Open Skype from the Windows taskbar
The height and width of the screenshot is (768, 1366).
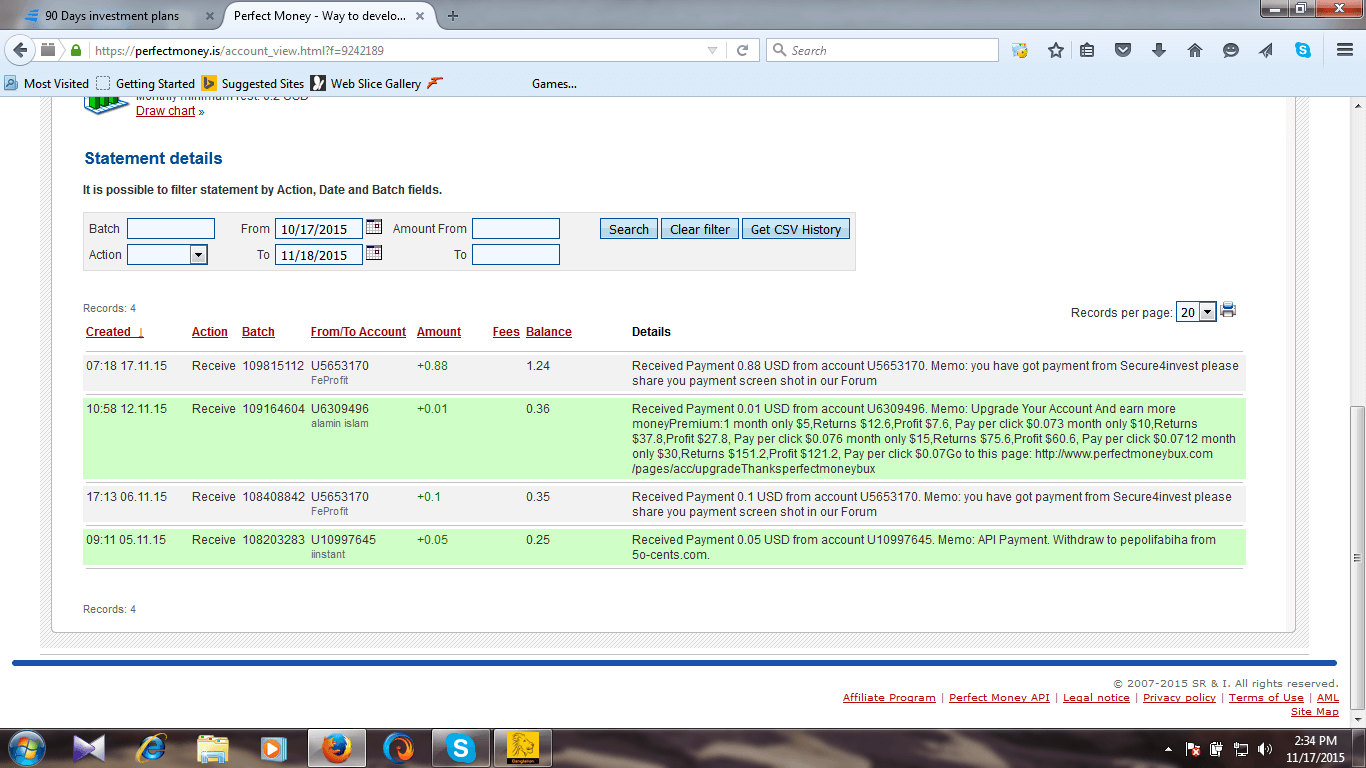(461, 747)
